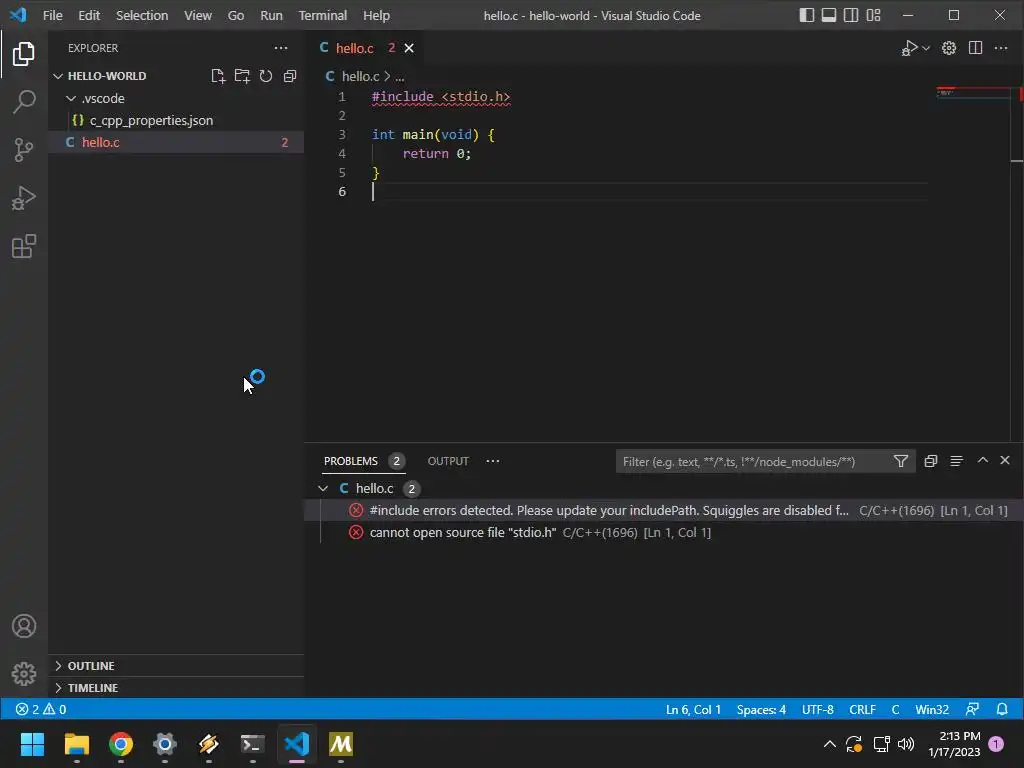Maximize the panel with the up chevron
The width and height of the screenshot is (1024, 768).
point(982,460)
